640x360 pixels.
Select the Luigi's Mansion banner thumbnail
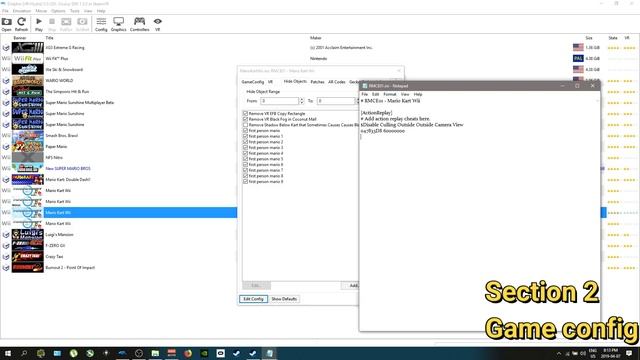(27, 235)
